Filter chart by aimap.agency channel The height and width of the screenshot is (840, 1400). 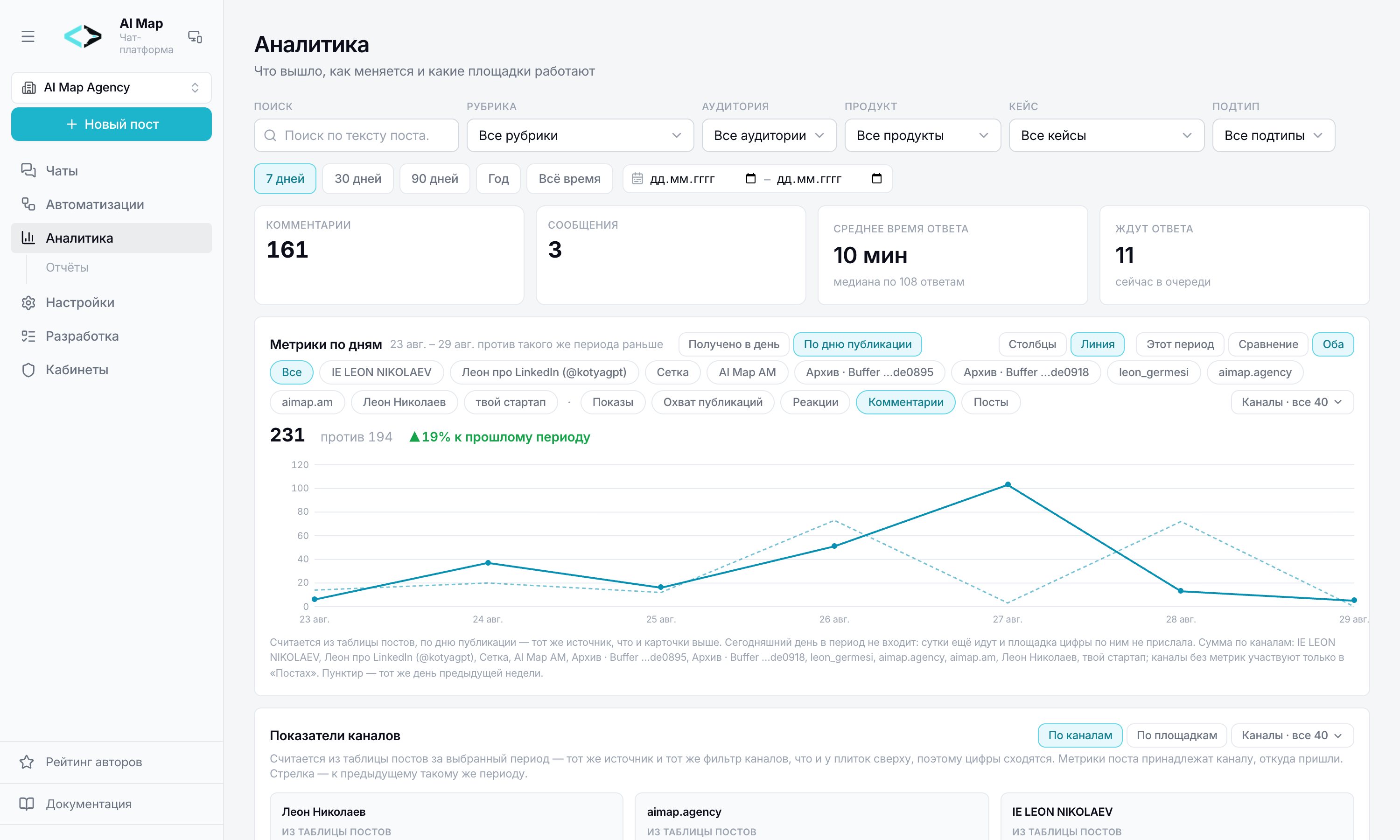click(x=1254, y=372)
